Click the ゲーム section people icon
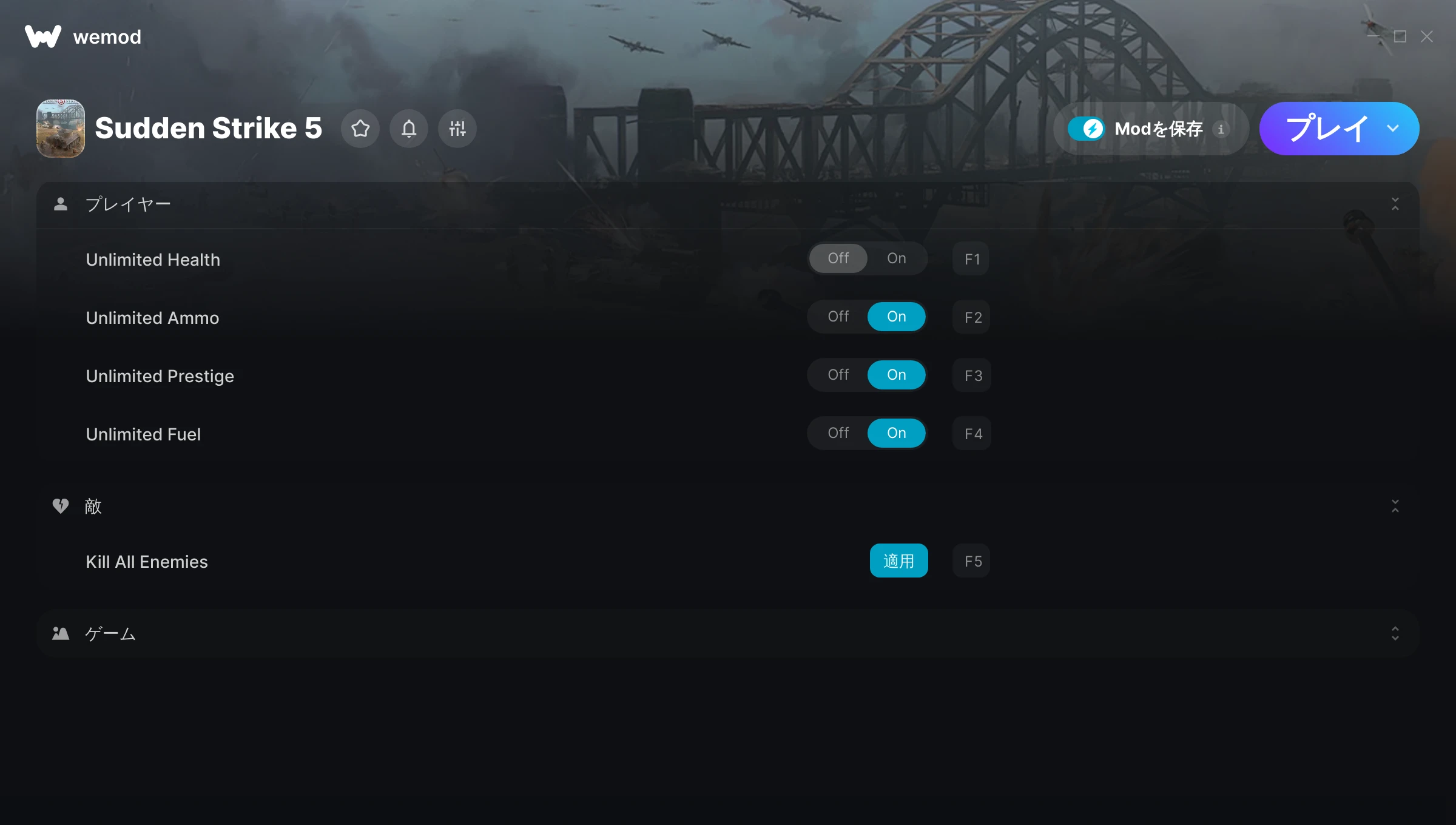Image resolution: width=1456 pixels, height=825 pixels. pos(61,633)
